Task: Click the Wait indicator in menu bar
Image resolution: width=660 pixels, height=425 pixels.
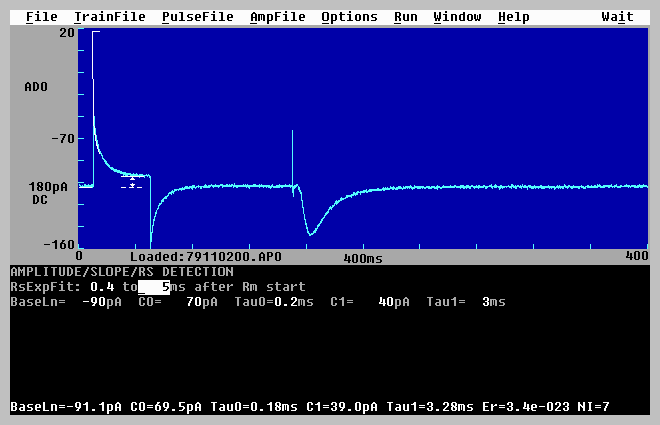Action: pyautogui.click(x=617, y=17)
